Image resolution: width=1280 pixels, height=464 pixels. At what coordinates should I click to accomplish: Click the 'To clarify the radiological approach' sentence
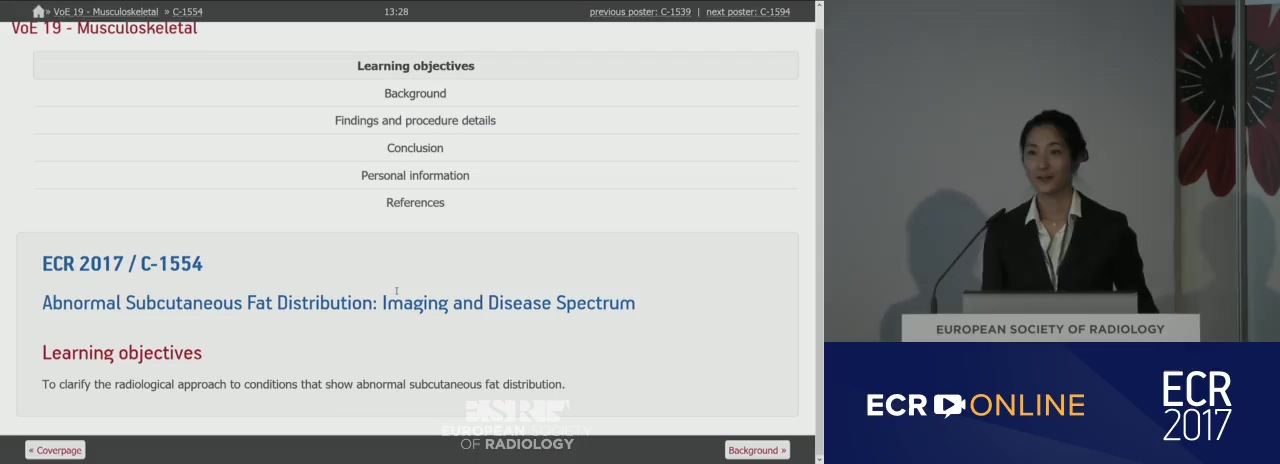click(303, 384)
